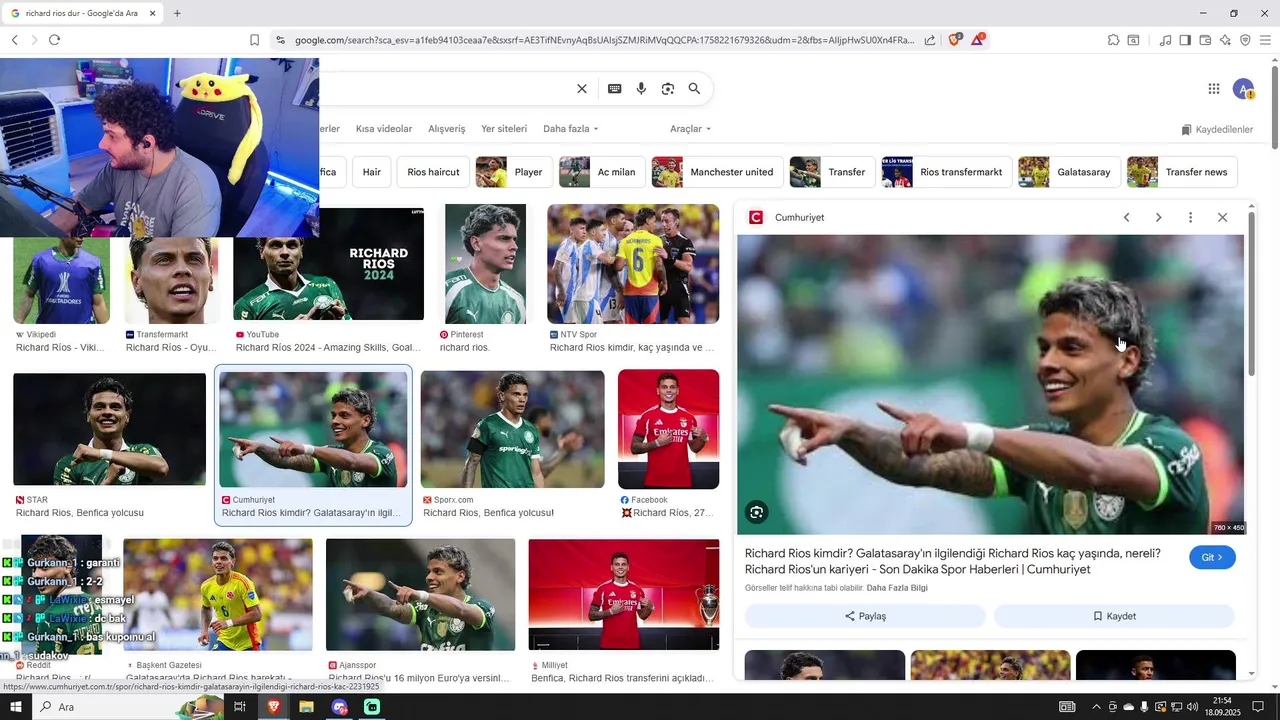Click the Kaydet save button
This screenshot has width=1280, height=720.
coord(1114,616)
